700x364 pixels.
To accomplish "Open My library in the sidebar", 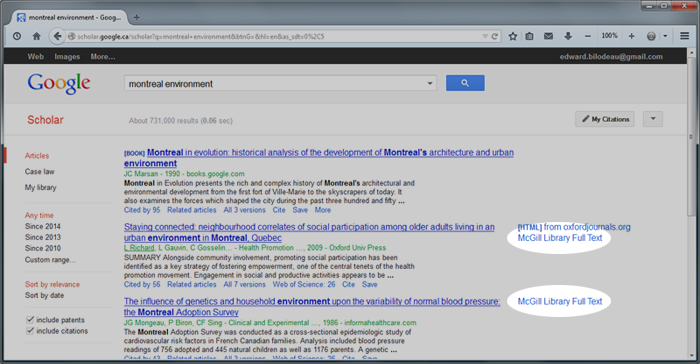I will click(40, 188).
